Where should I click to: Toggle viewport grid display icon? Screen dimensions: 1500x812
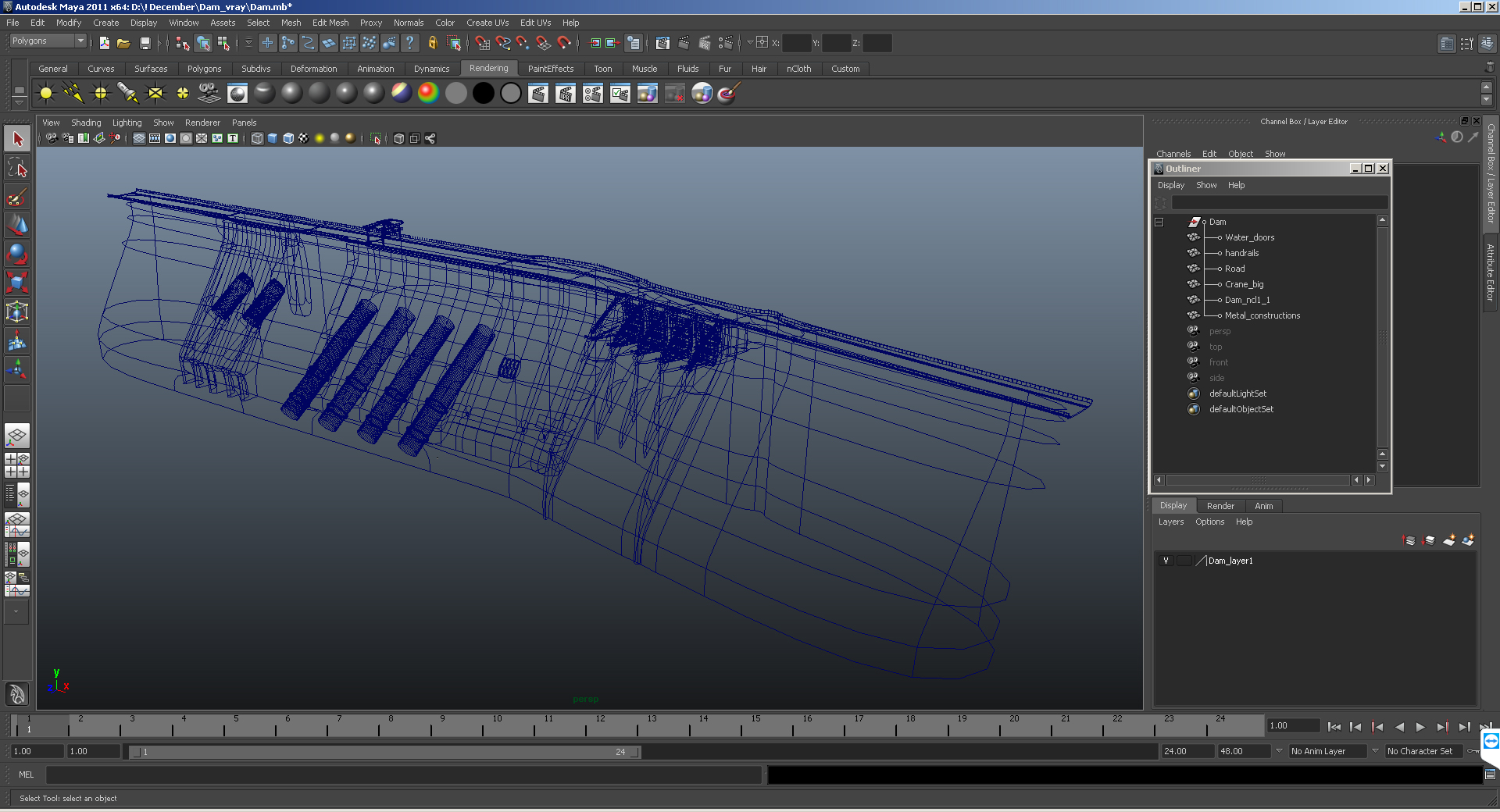click(139, 138)
